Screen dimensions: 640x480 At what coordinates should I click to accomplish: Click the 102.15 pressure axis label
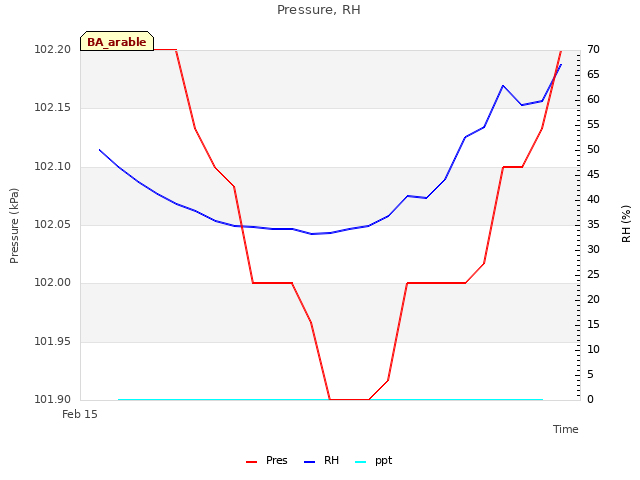click(53, 108)
